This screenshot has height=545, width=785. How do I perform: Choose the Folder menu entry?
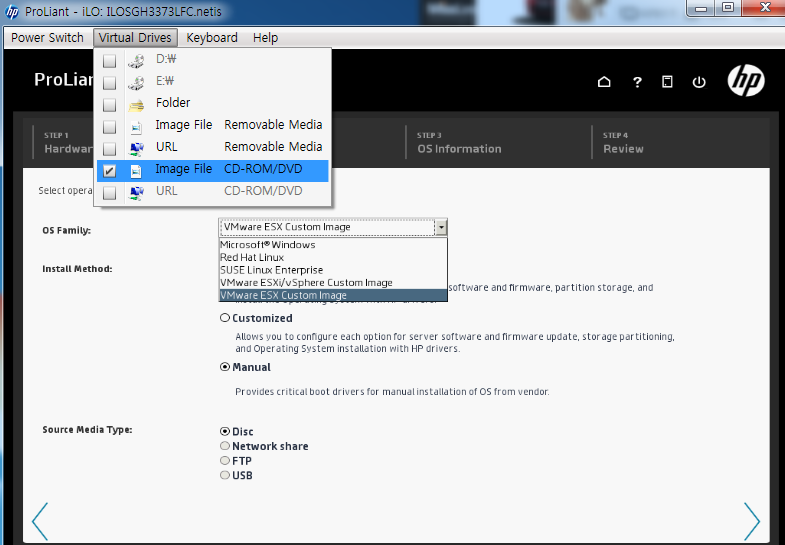pyautogui.click(x=212, y=103)
